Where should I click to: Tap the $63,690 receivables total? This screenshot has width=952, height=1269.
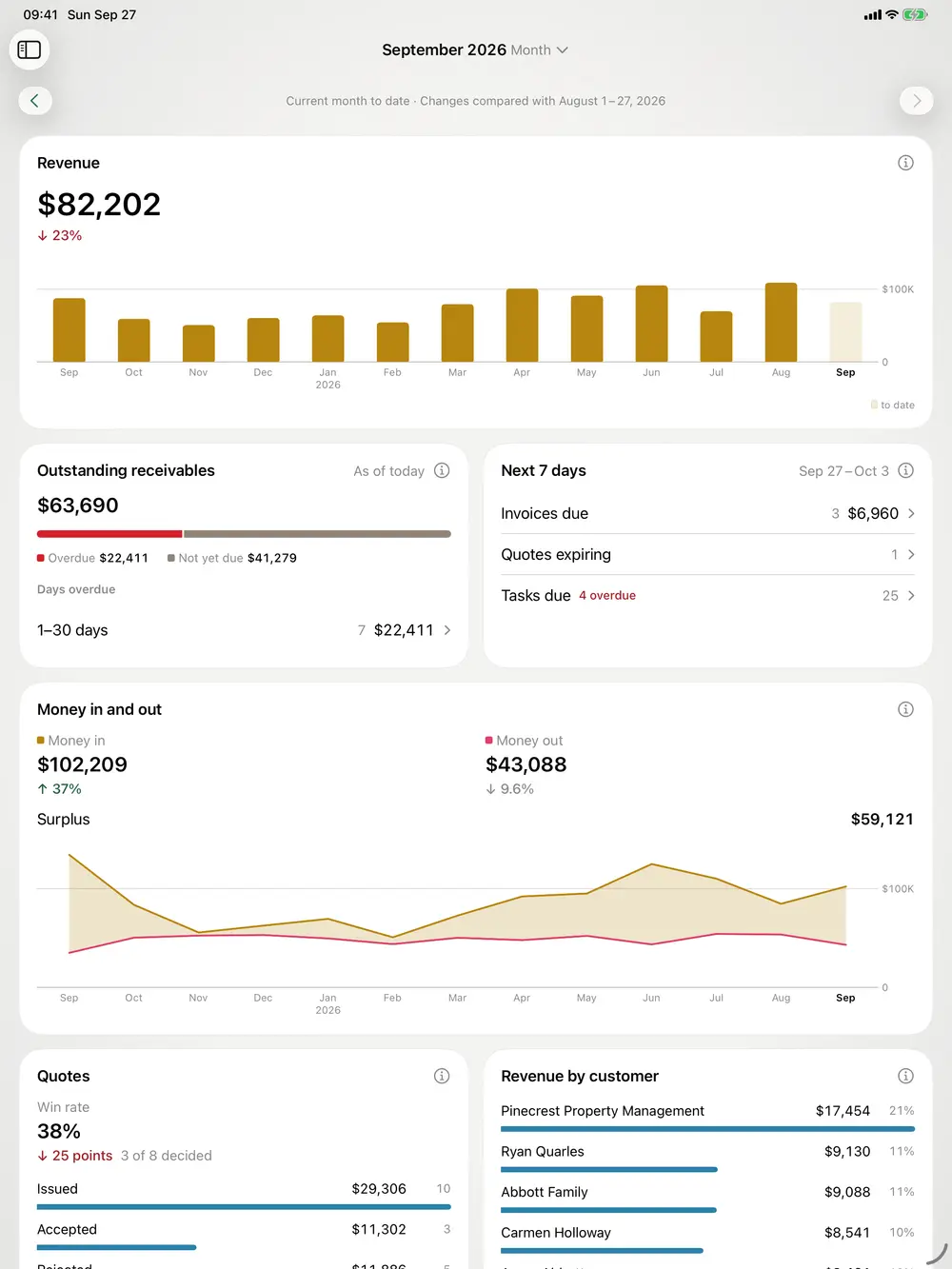click(78, 506)
